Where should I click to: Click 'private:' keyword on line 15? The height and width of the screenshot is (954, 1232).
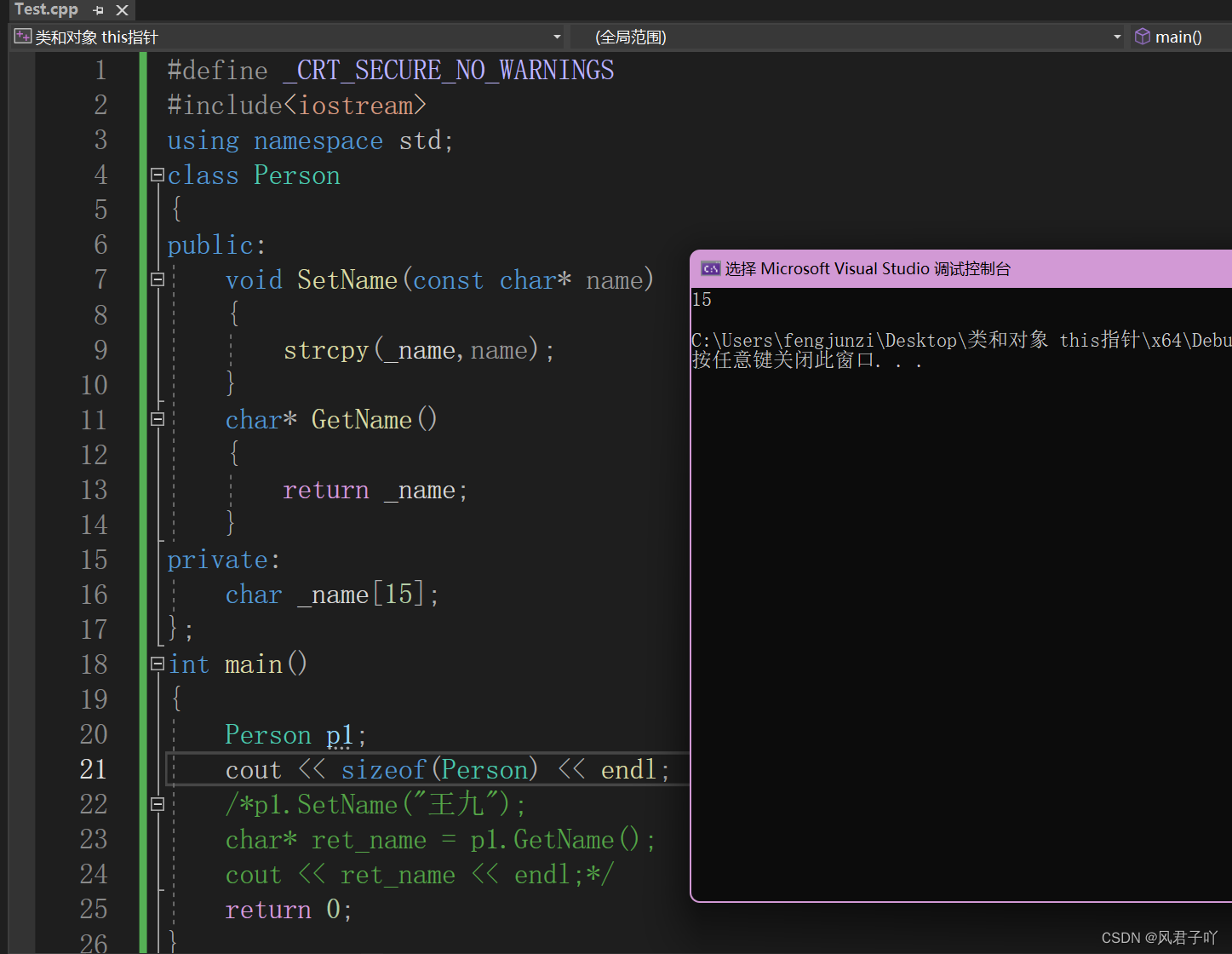pyautogui.click(x=223, y=560)
